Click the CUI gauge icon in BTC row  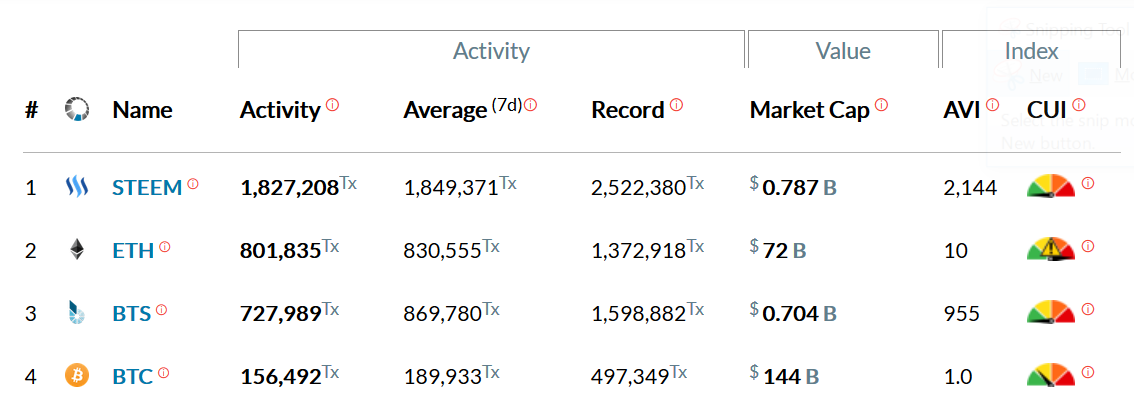(1052, 375)
